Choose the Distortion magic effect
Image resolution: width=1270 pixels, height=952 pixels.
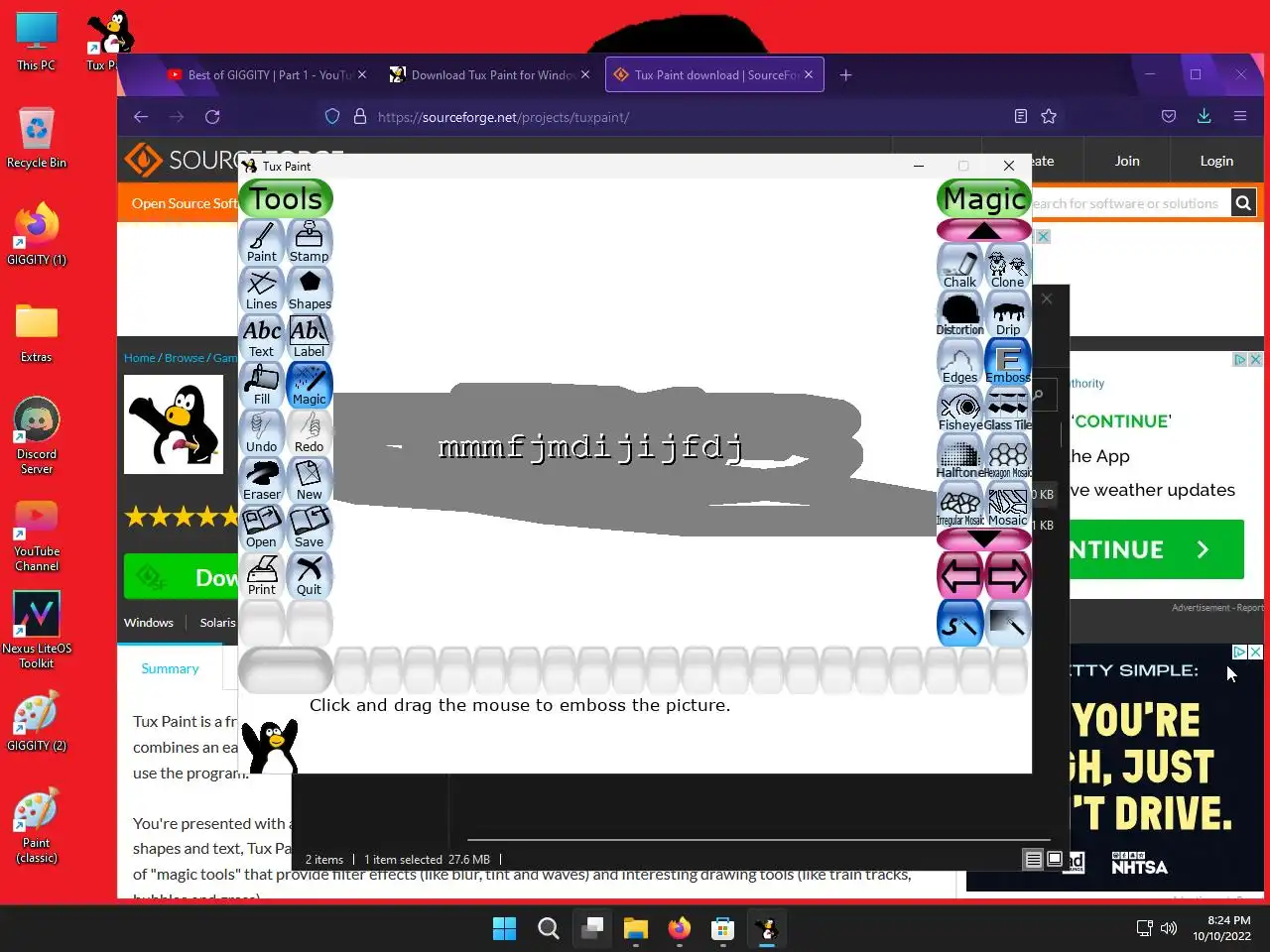(x=960, y=315)
